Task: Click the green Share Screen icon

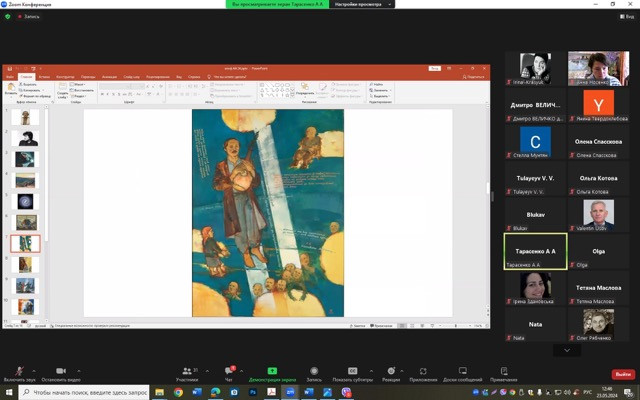Action: pos(272,371)
